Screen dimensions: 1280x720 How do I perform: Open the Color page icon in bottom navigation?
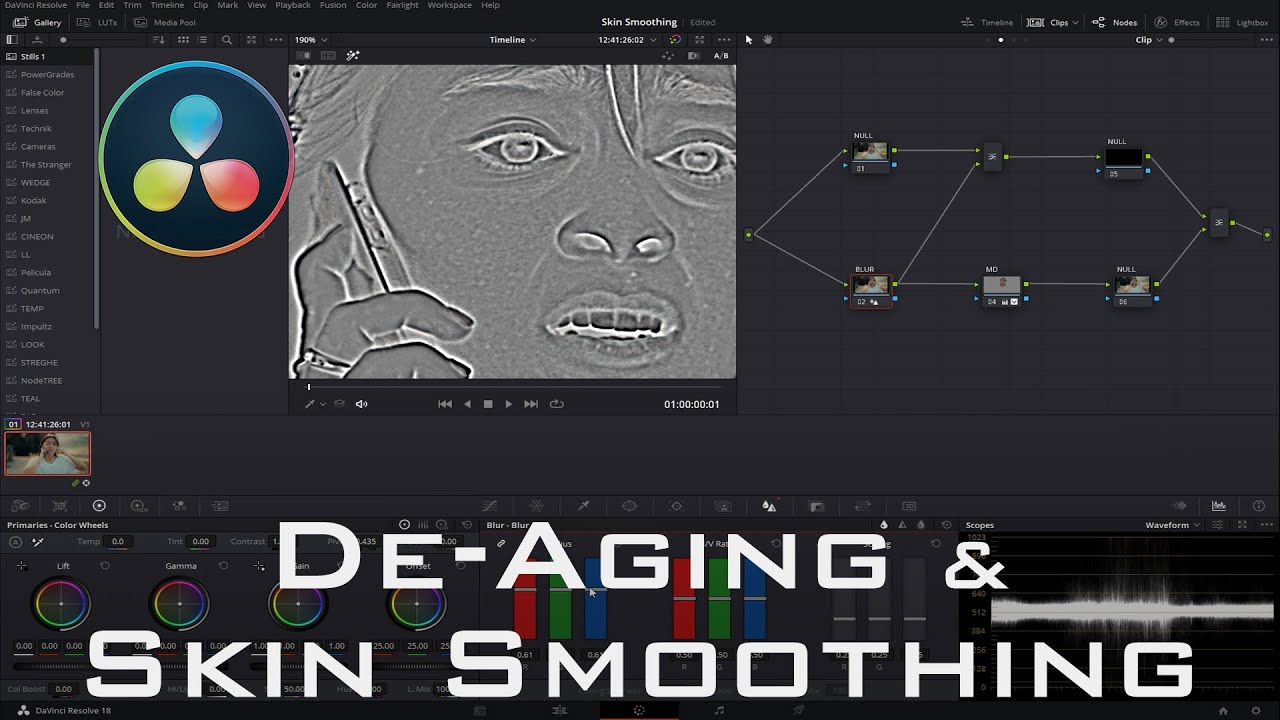(639, 710)
